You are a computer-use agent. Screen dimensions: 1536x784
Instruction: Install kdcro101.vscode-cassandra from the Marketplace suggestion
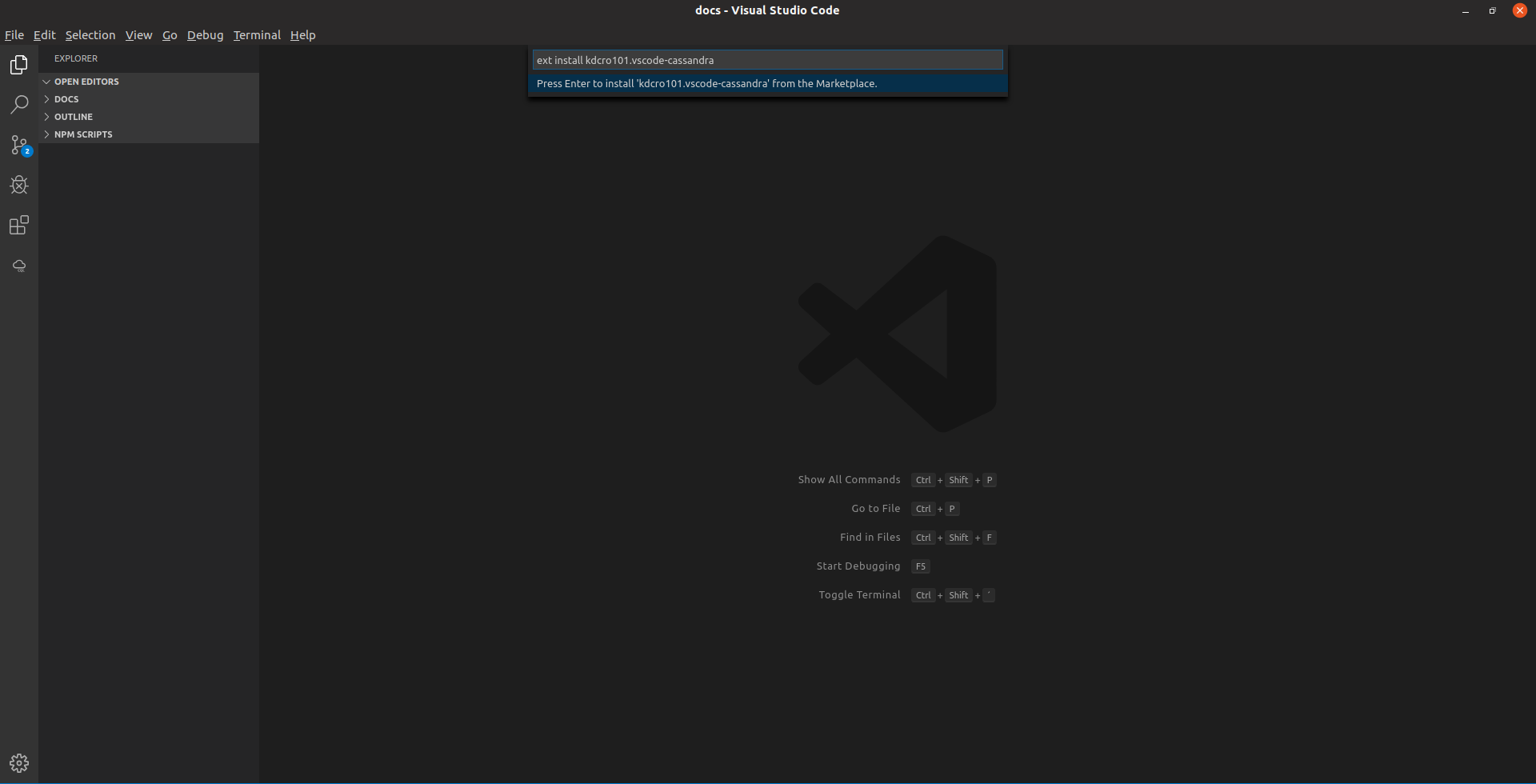tap(766, 83)
